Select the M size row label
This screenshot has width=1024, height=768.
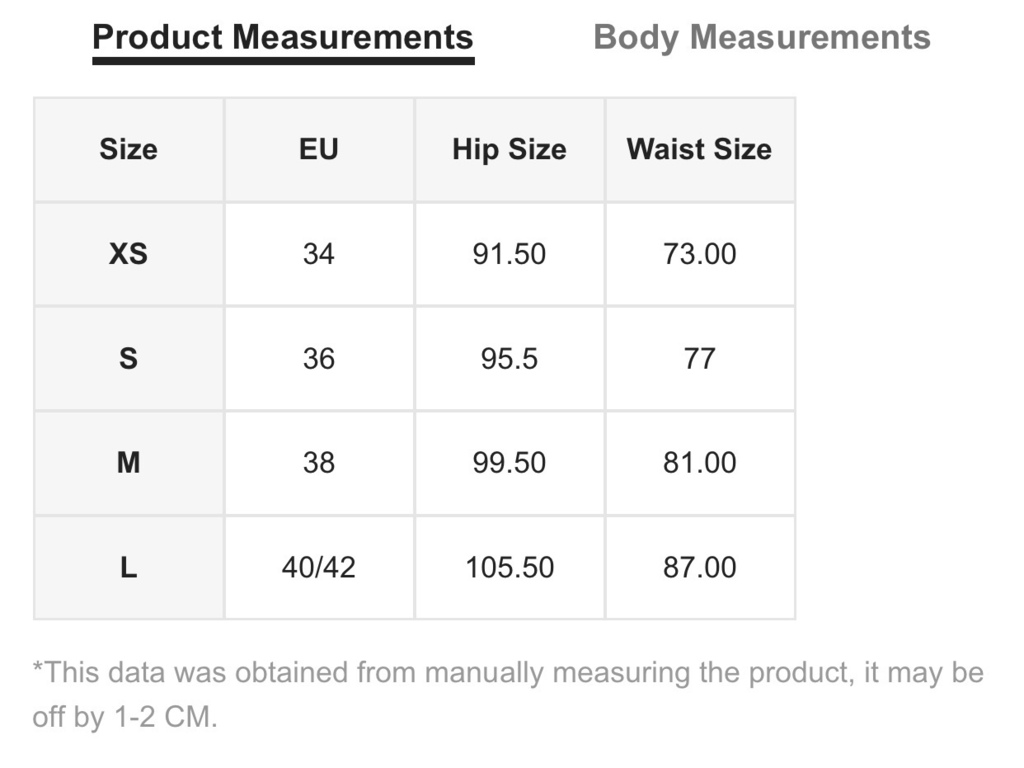coord(129,463)
